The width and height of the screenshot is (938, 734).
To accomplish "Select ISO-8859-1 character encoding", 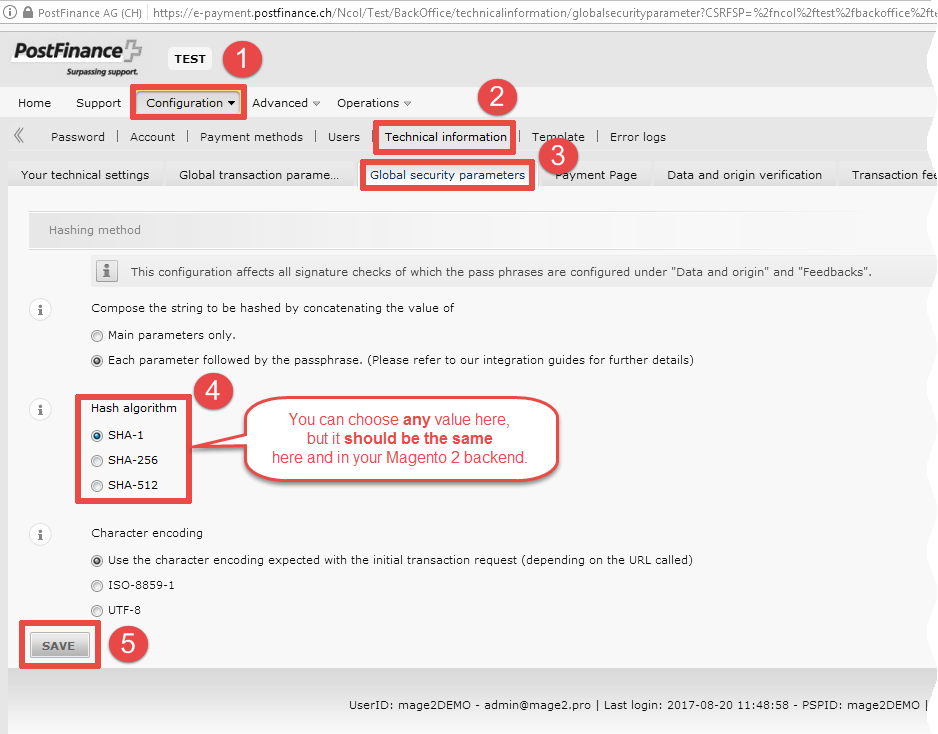I will 97,586.
